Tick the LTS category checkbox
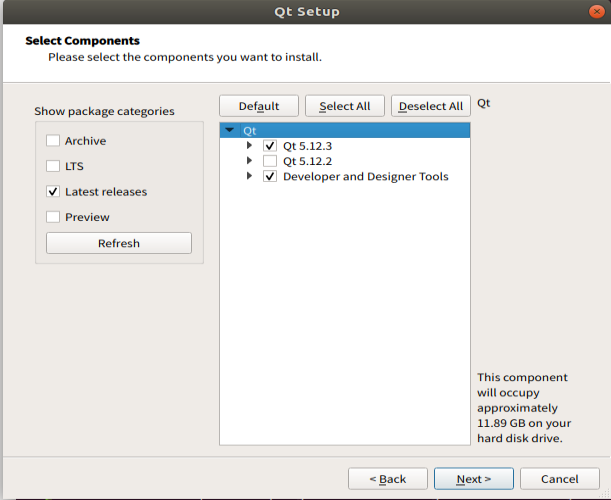Image resolution: width=611 pixels, height=500 pixels. (x=53, y=166)
